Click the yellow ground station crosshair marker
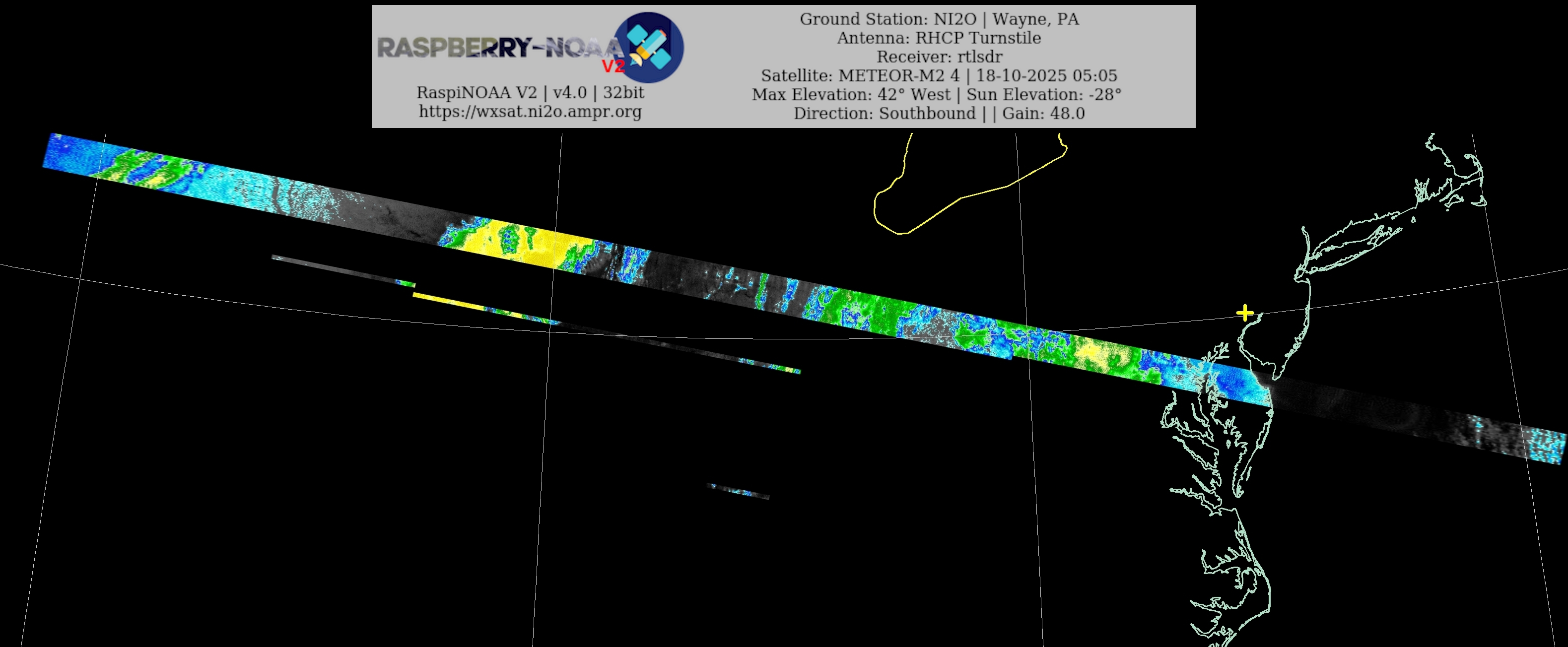1568x647 pixels. pos(1245,314)
